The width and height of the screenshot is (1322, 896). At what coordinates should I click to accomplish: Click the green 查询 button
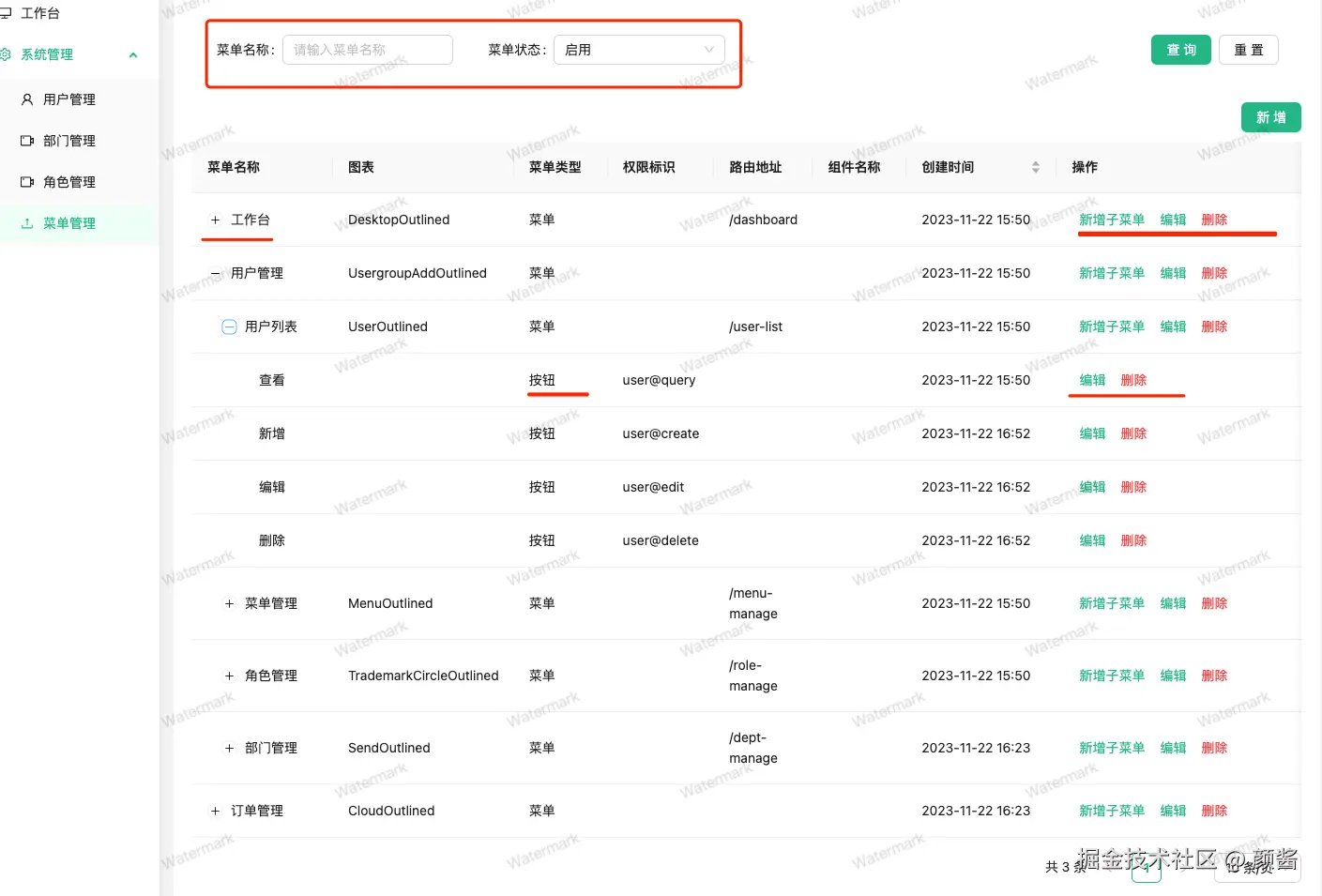click(1181, 50)
